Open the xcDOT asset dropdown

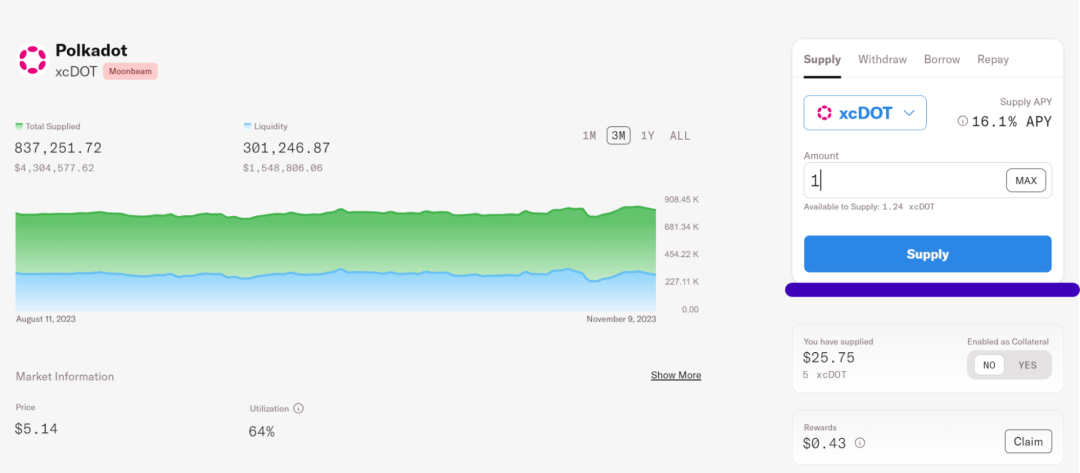pyautogui.click(x=864, y=113)
